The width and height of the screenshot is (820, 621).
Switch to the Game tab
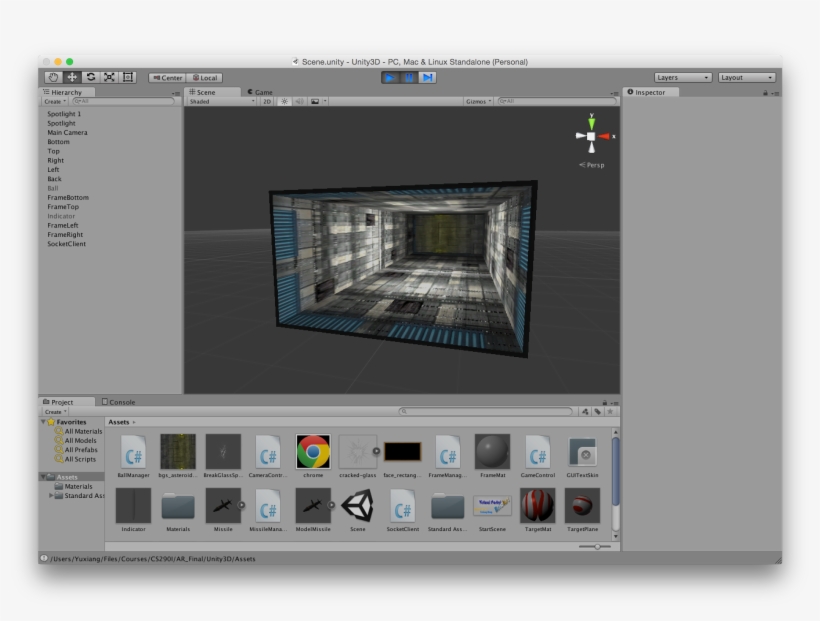[260, 92]
